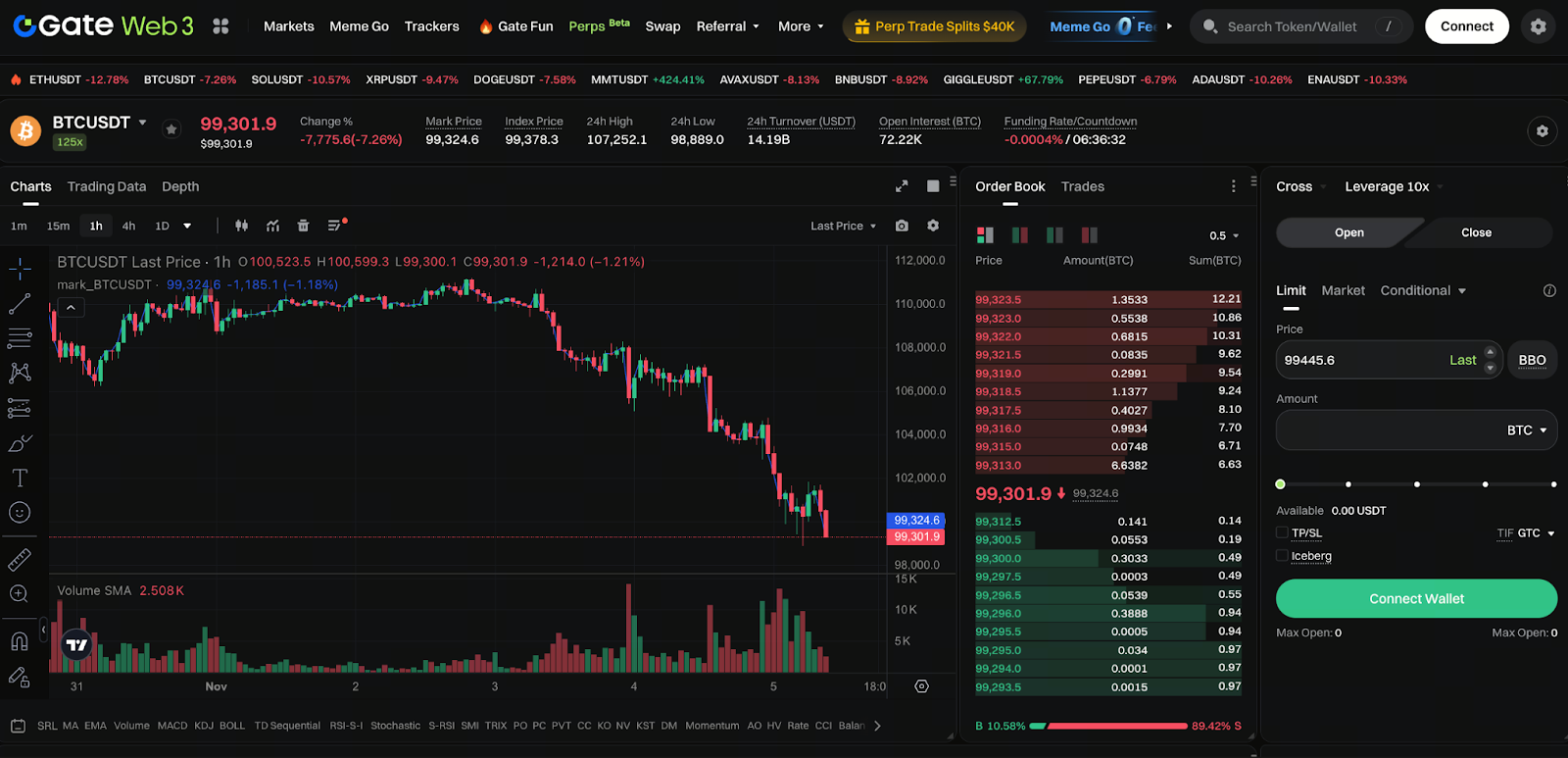Toggle BTCUSDT favorite star
Viewport: 1568px width, 758px height.
point(171,128)
